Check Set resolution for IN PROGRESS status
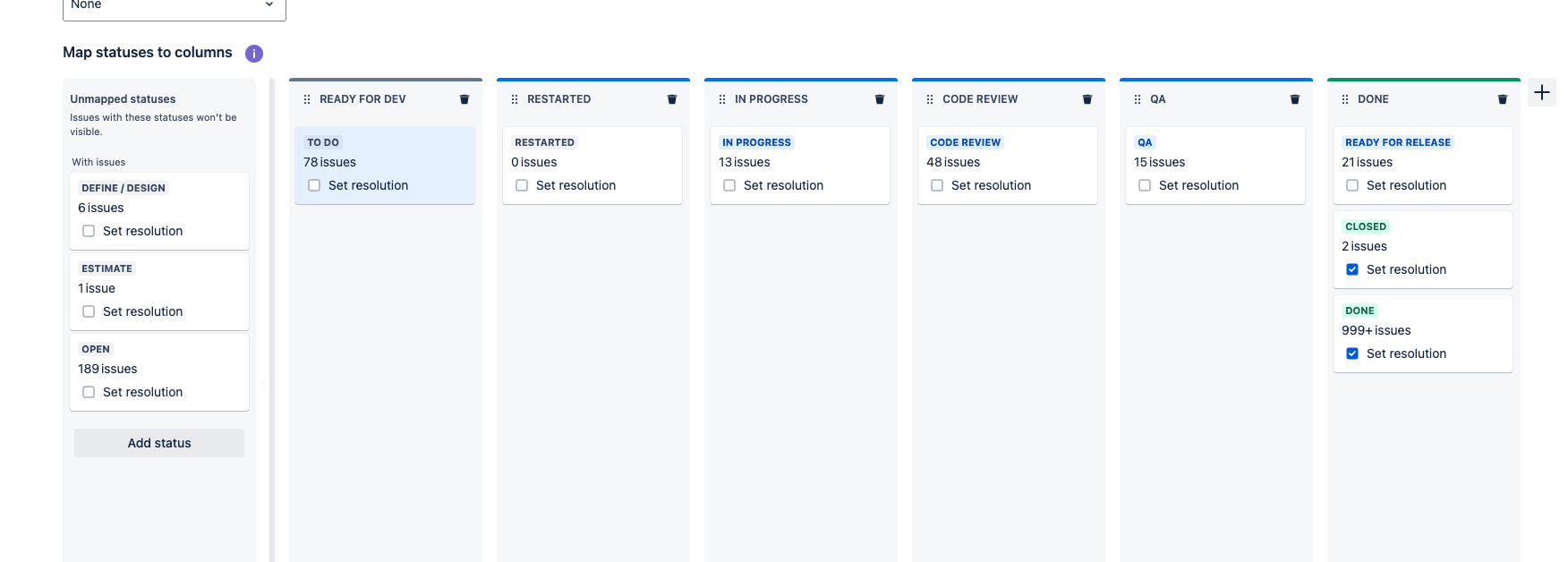This screenshot has height=562, width=1568. pyautogui.click(x=729, y=185)
